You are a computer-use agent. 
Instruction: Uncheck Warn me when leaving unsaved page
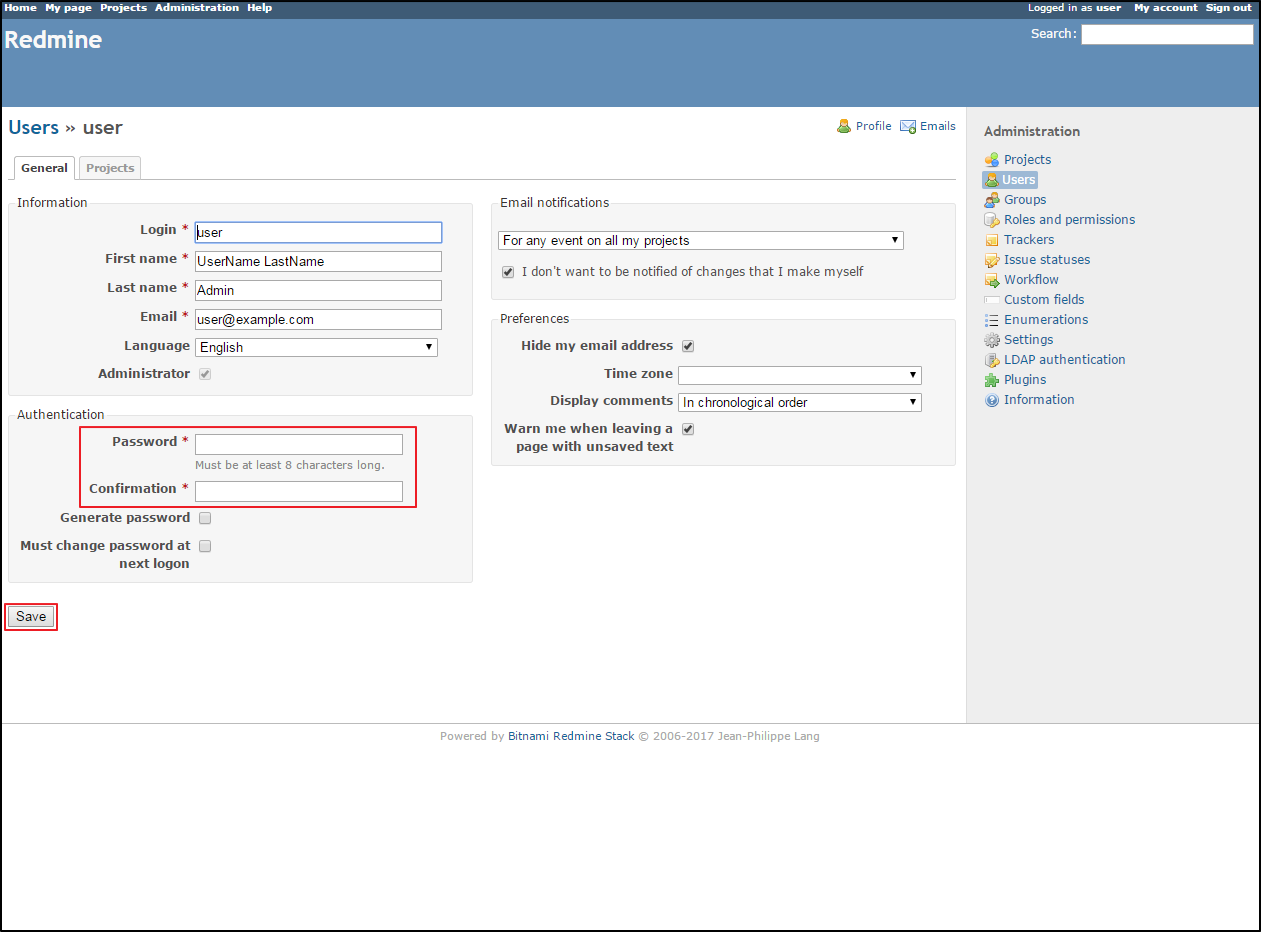point(688,429)
